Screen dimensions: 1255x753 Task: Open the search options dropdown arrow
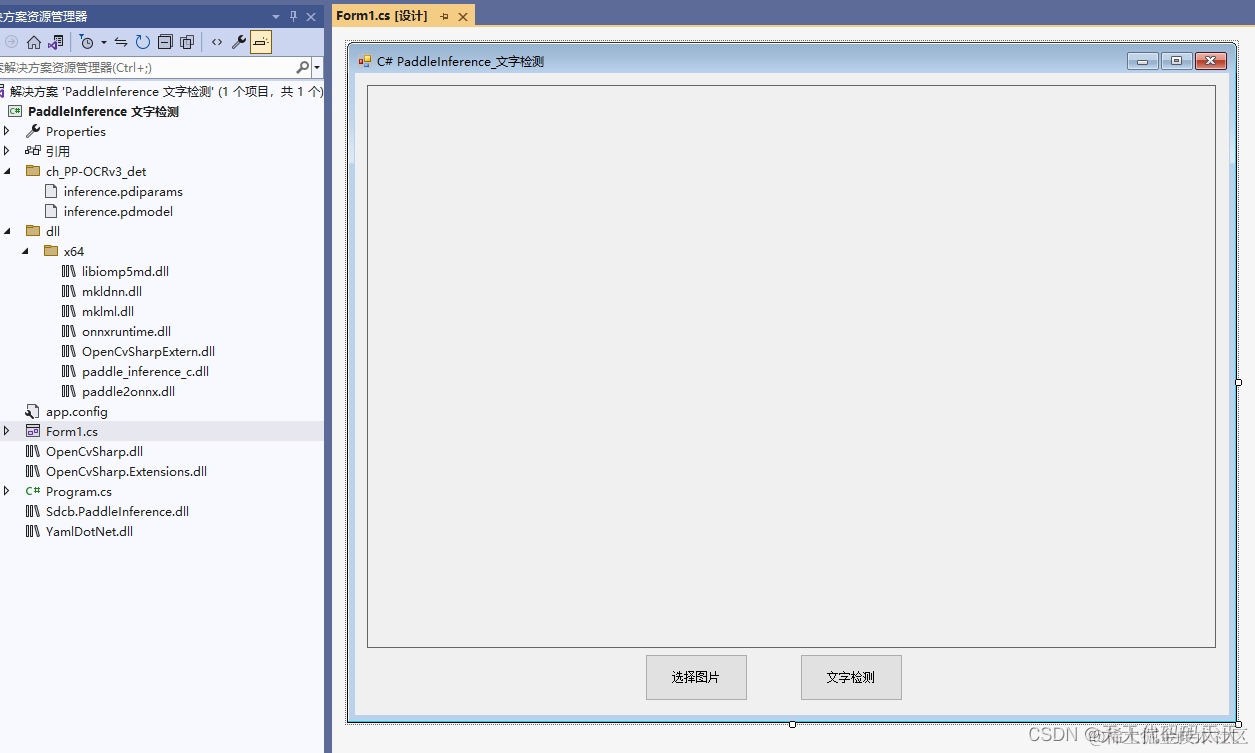point(317,68)
